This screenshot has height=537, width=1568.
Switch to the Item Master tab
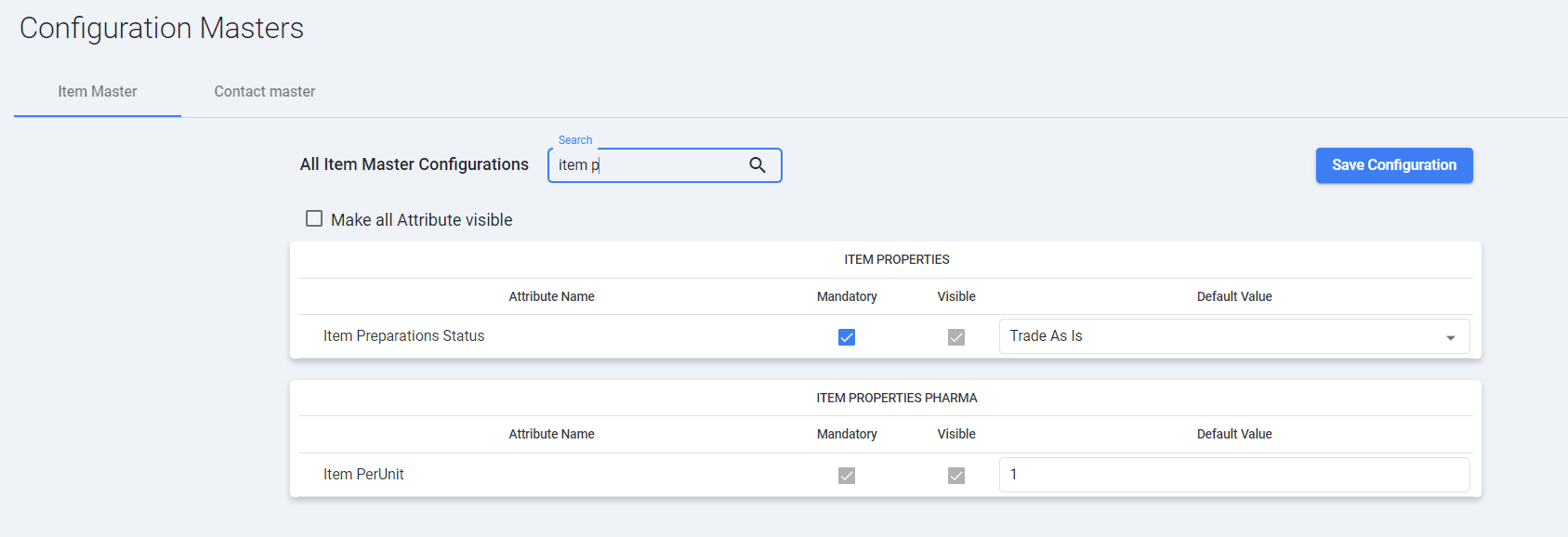point(98,91)
